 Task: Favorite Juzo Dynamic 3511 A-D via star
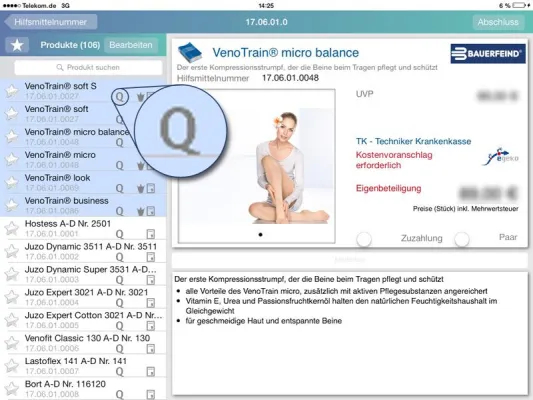point(12,251)
